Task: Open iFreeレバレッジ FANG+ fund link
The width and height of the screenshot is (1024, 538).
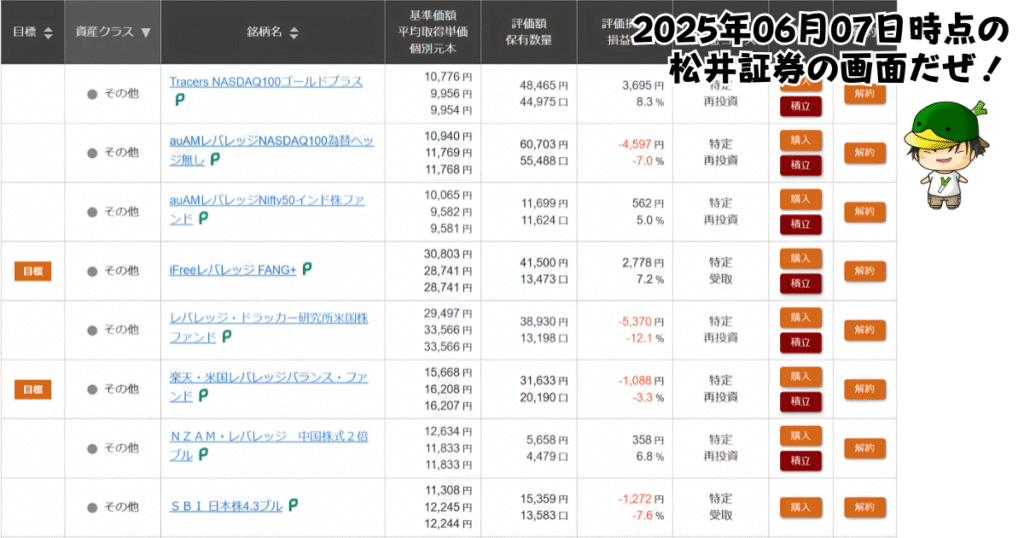Action: click(x=232, y=270)
